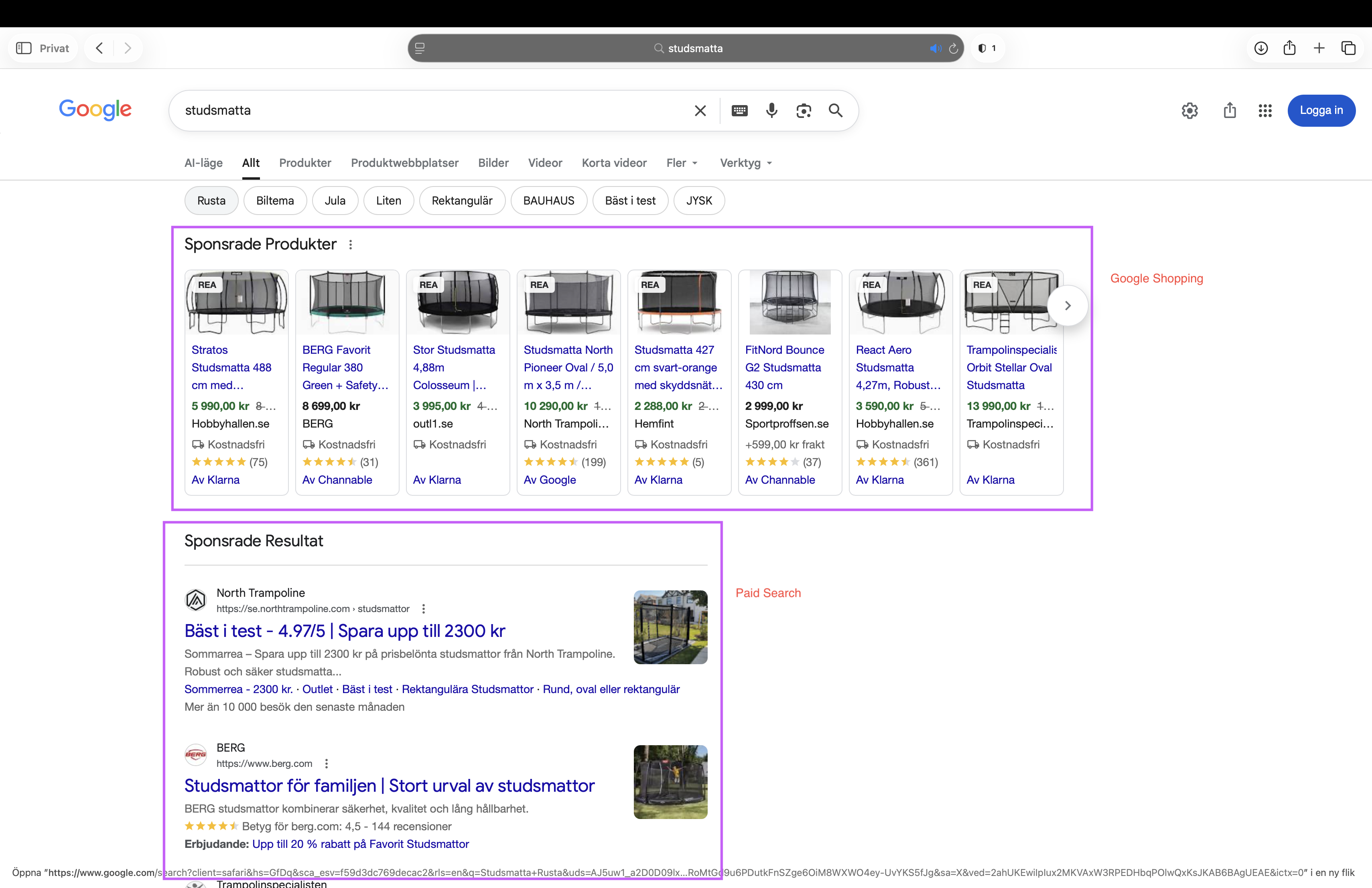Expand the Verktyg dropdown
Viewport: 1372px width, 888px height.
click(746, 163)
